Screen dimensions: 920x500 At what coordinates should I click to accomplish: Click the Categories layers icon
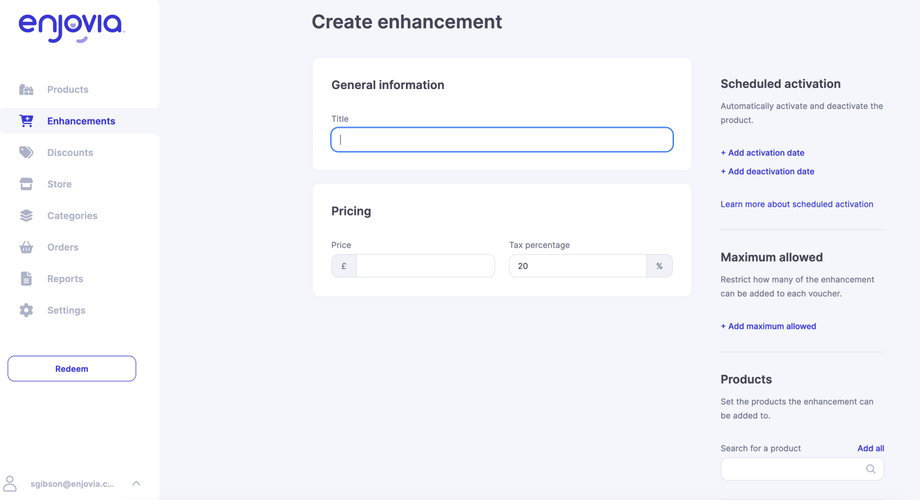(x=26, y=216)
